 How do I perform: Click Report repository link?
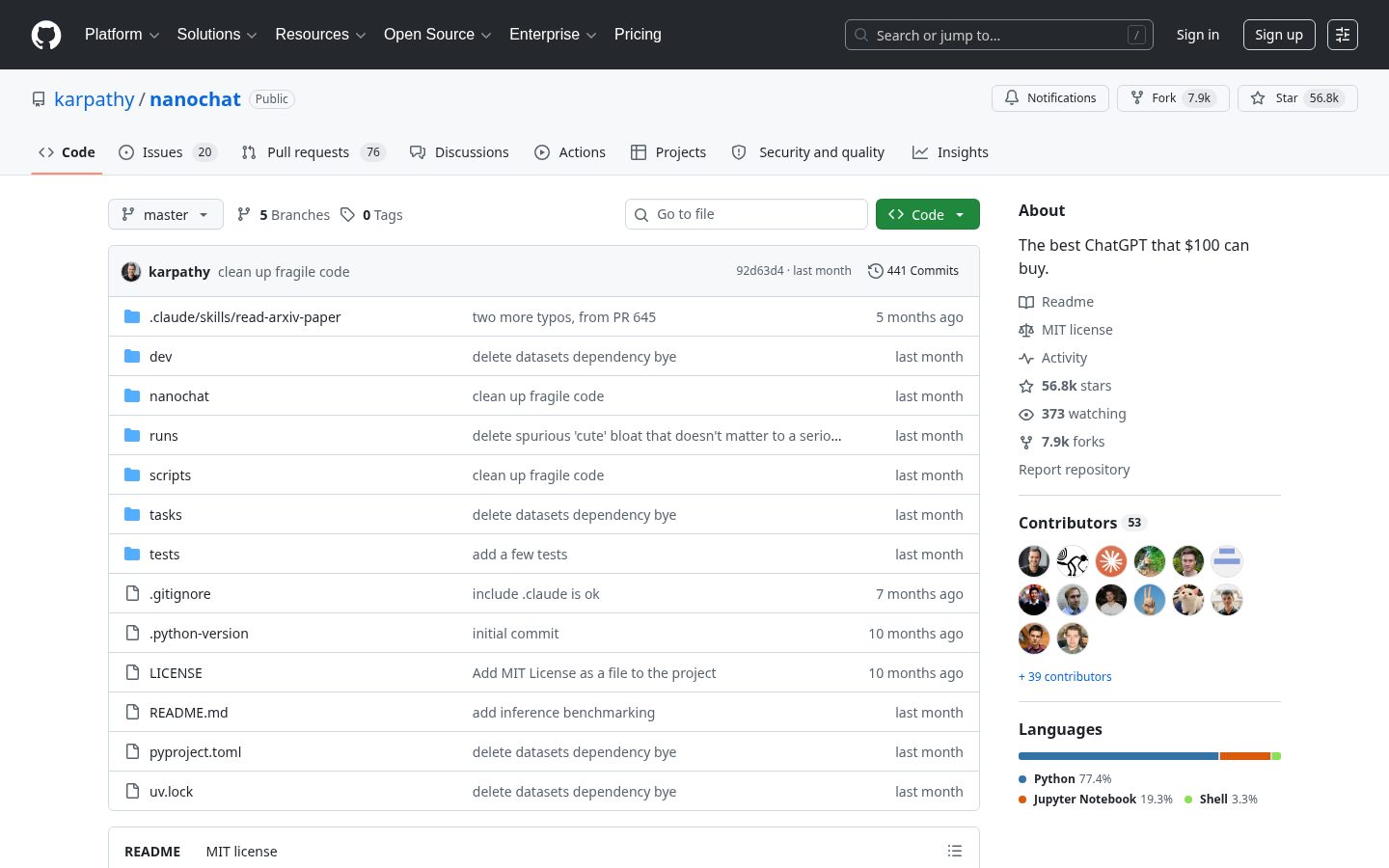(x=1075, y=470)
